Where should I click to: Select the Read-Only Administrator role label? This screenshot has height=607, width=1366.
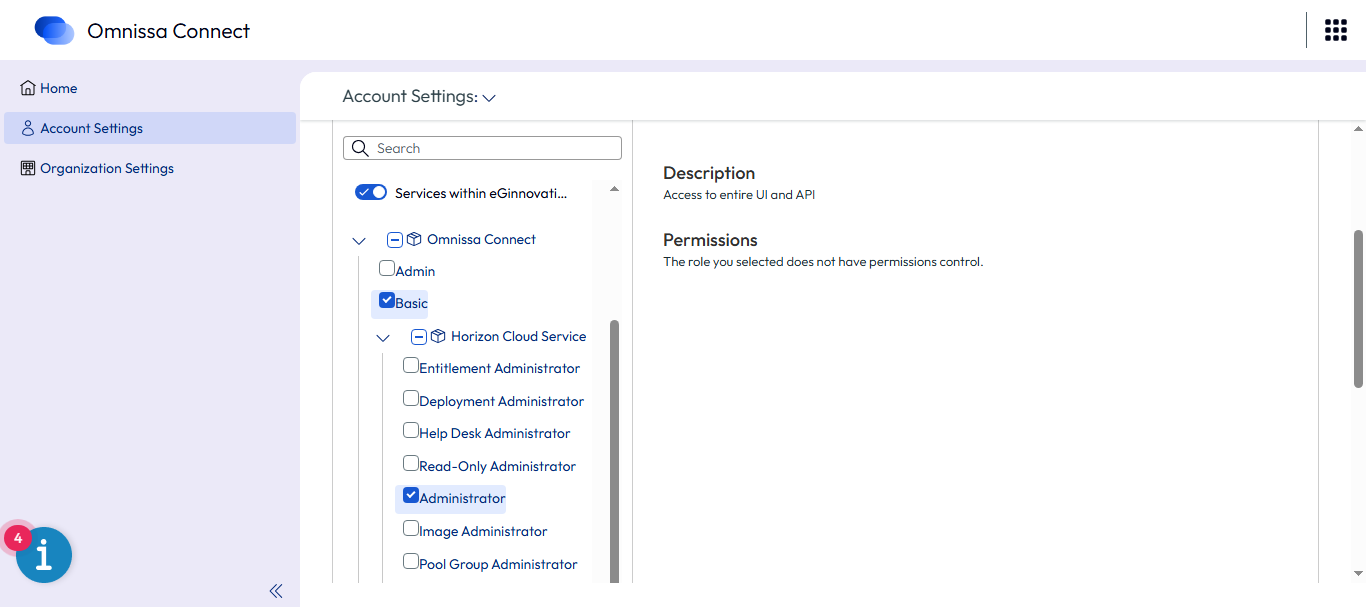pos(497,466)
